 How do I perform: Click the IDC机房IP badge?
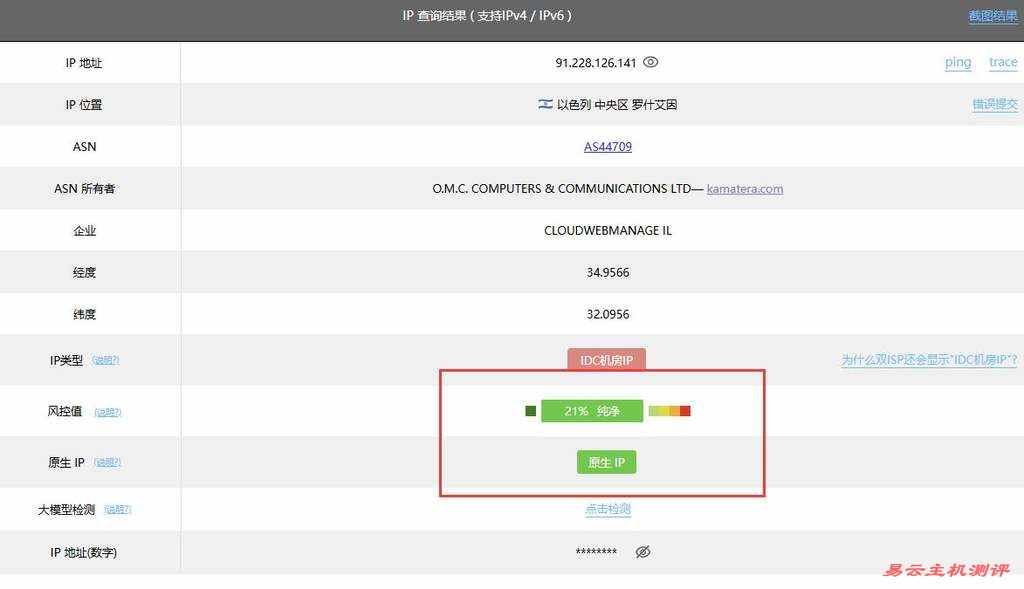pos(607,360)
